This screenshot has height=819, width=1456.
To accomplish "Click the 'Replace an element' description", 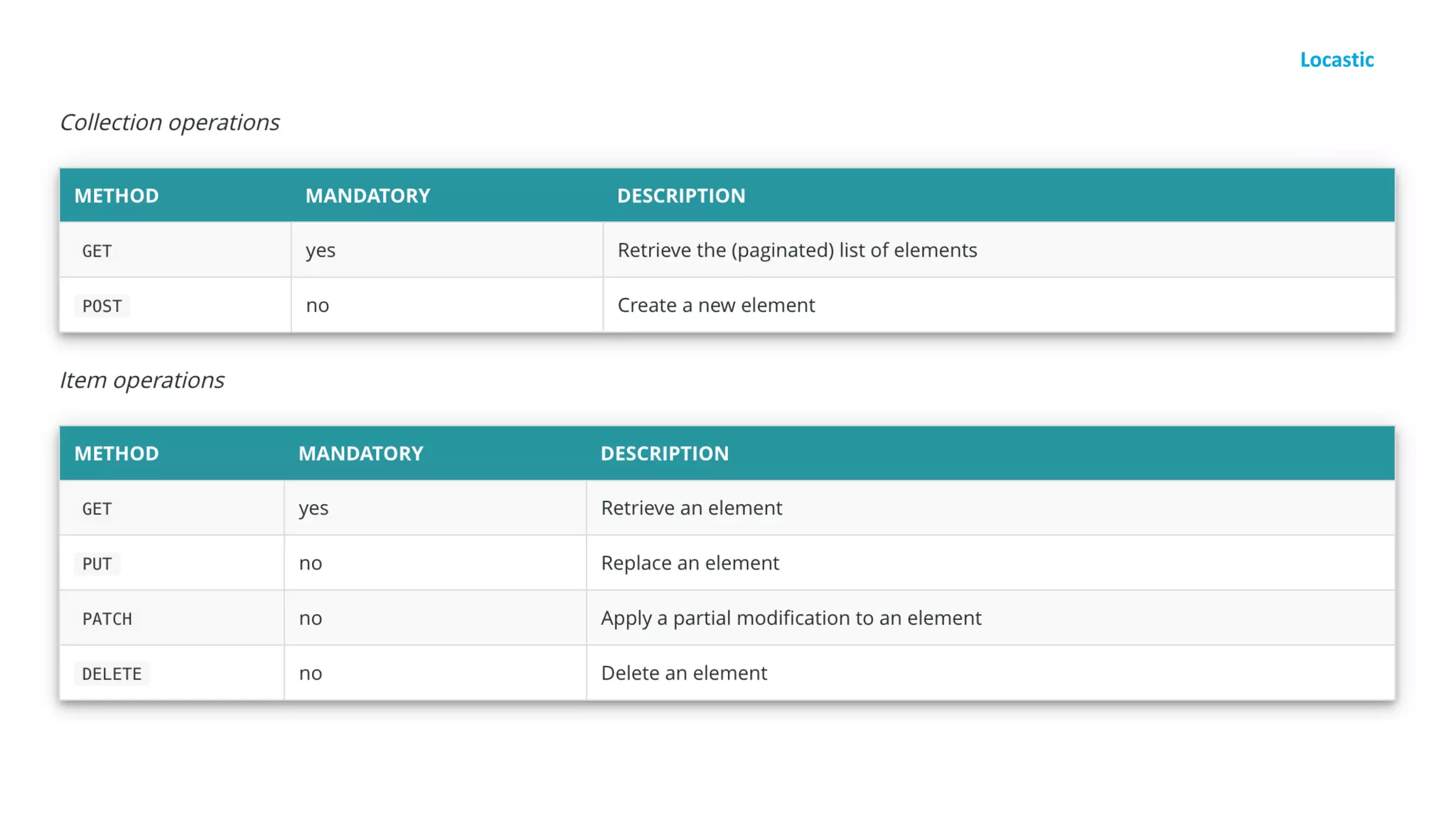I will (x=690, y=563).
